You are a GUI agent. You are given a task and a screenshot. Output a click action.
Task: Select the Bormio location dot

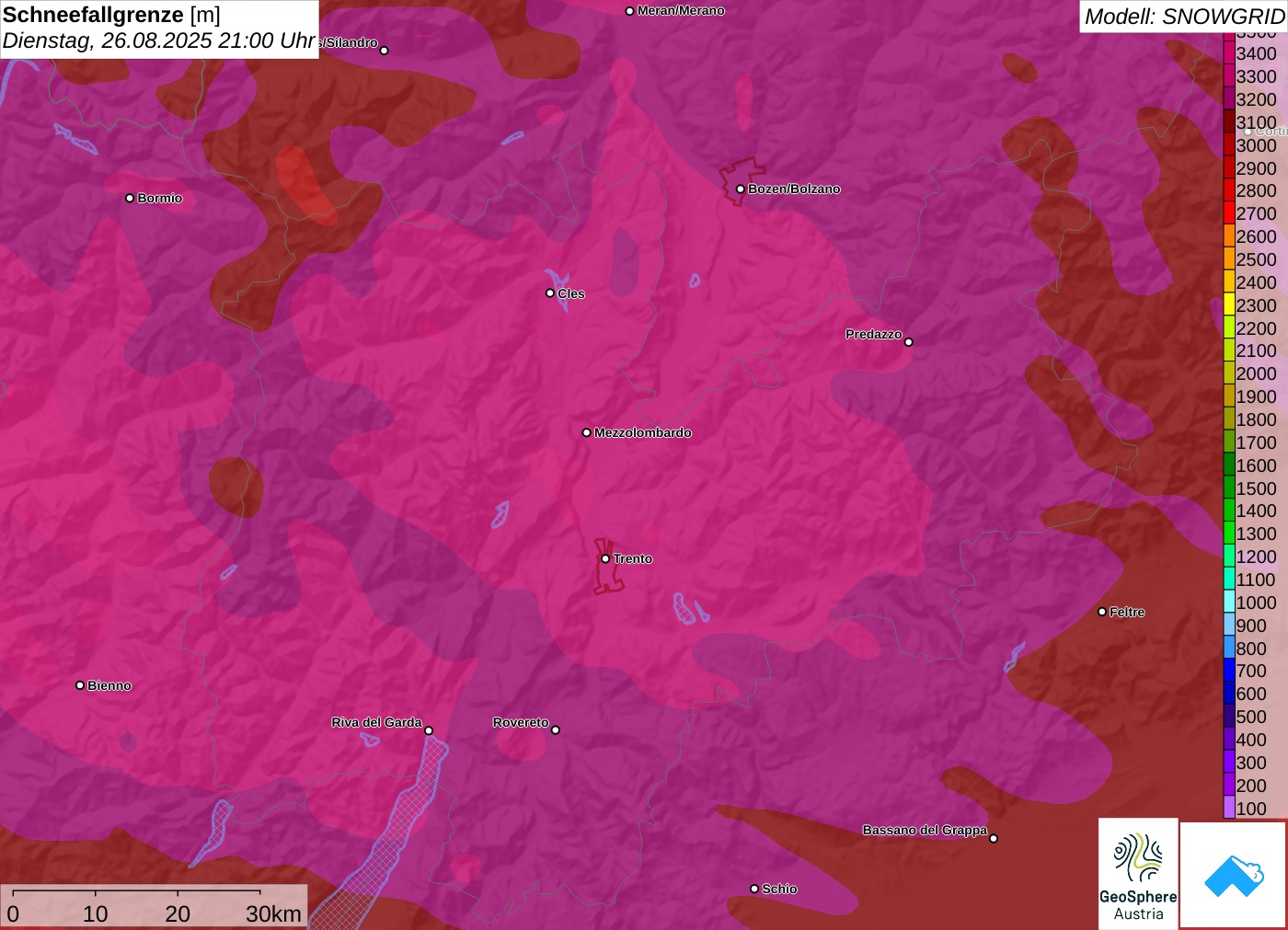[x=130, y=199]
